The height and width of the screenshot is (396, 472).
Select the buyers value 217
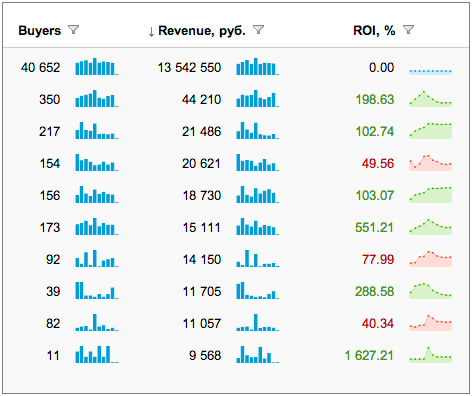(x=50, y=131)
